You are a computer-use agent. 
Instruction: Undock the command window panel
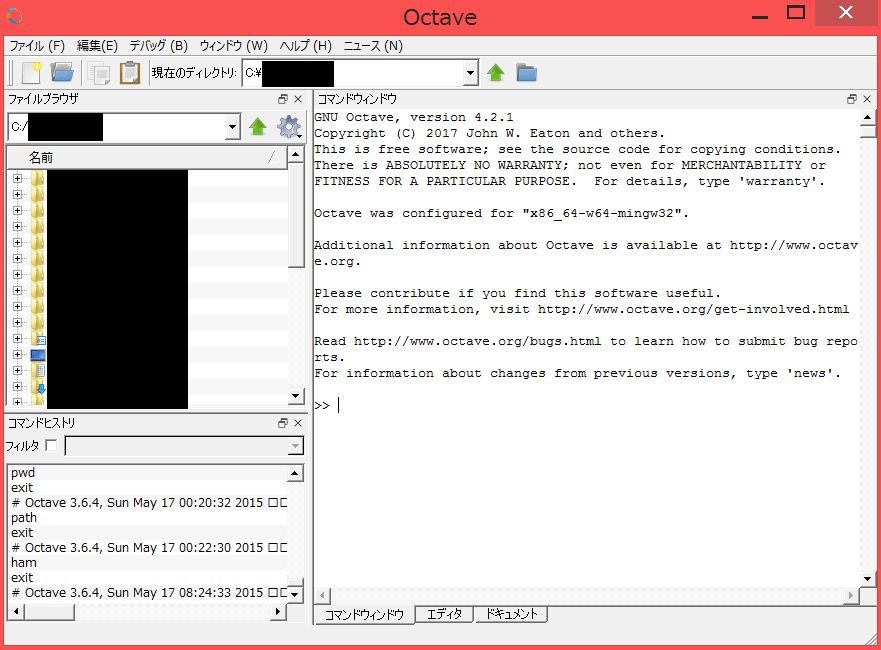[x=852, y=99]
